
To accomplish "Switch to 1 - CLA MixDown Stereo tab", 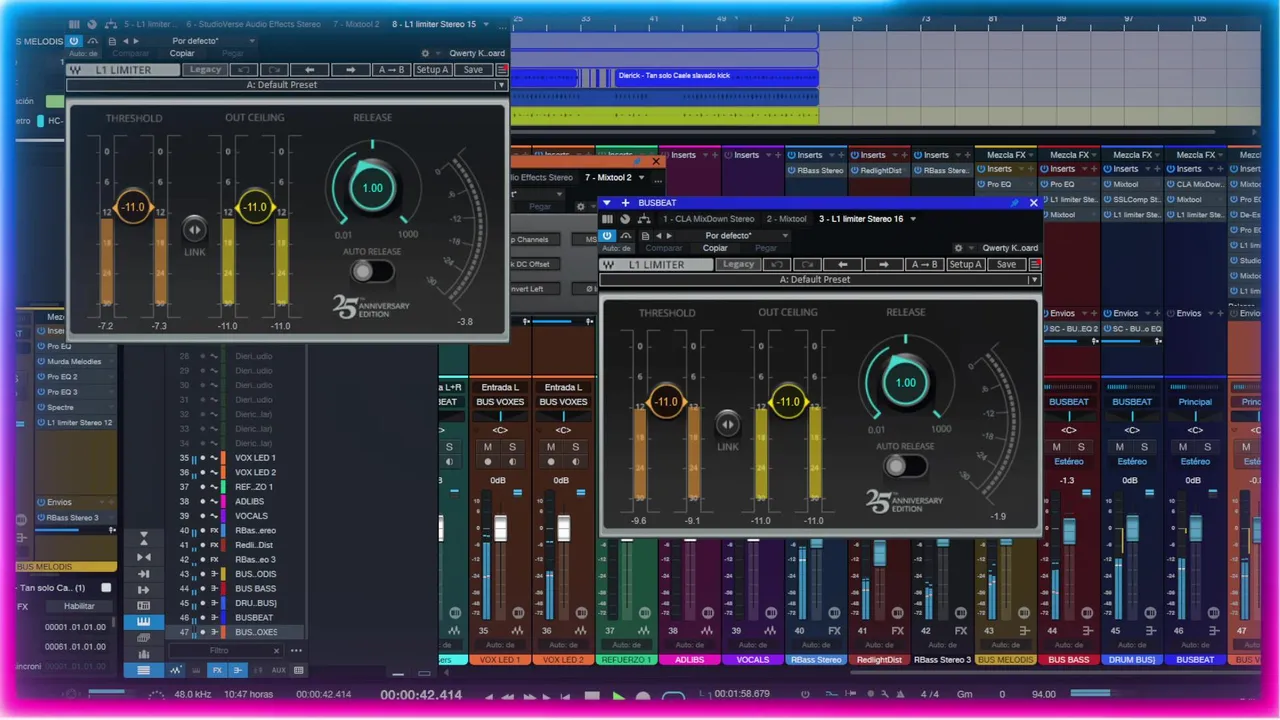I will click(x=708, y=219).
